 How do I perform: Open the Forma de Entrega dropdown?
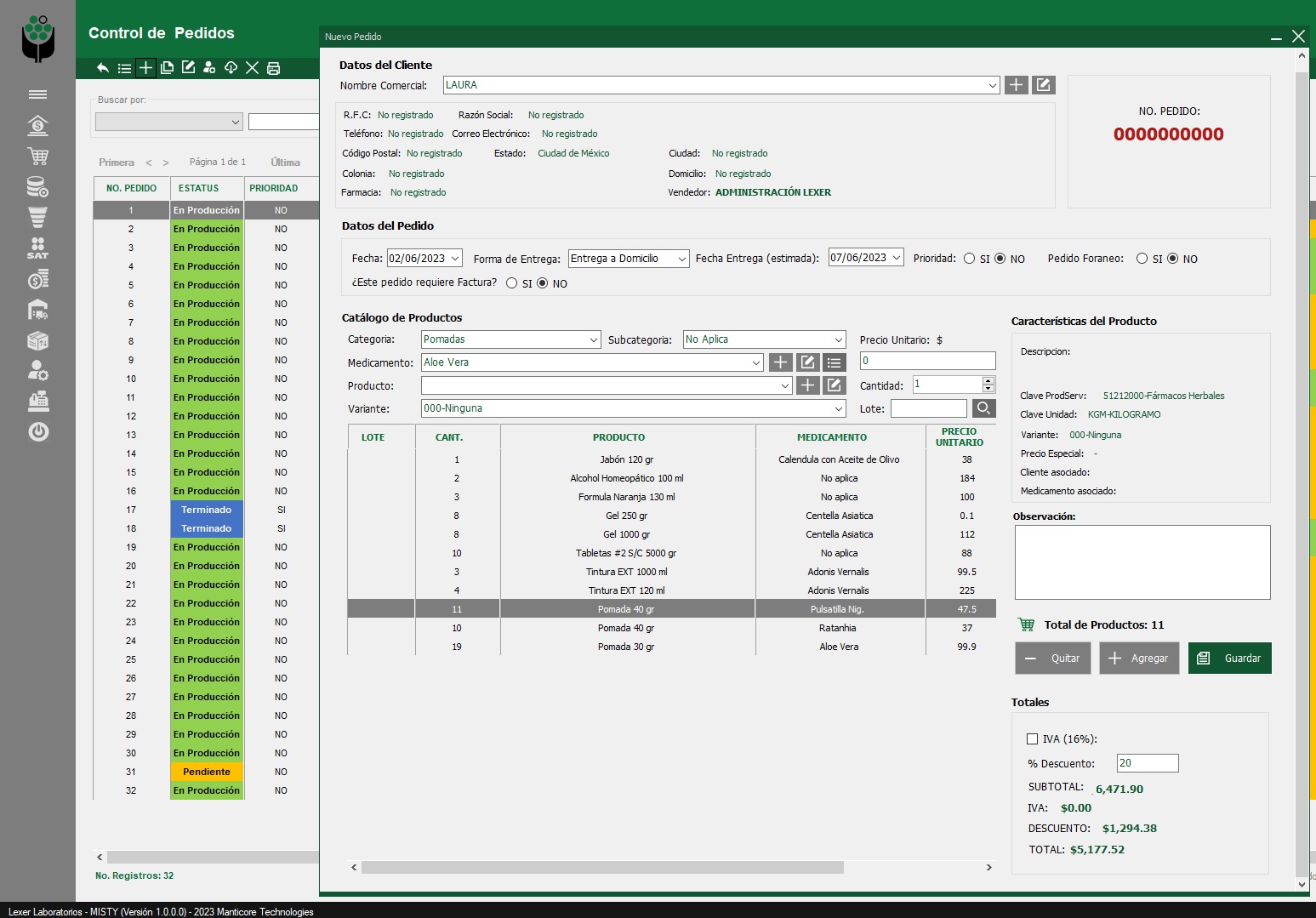[x=681, y=259]
